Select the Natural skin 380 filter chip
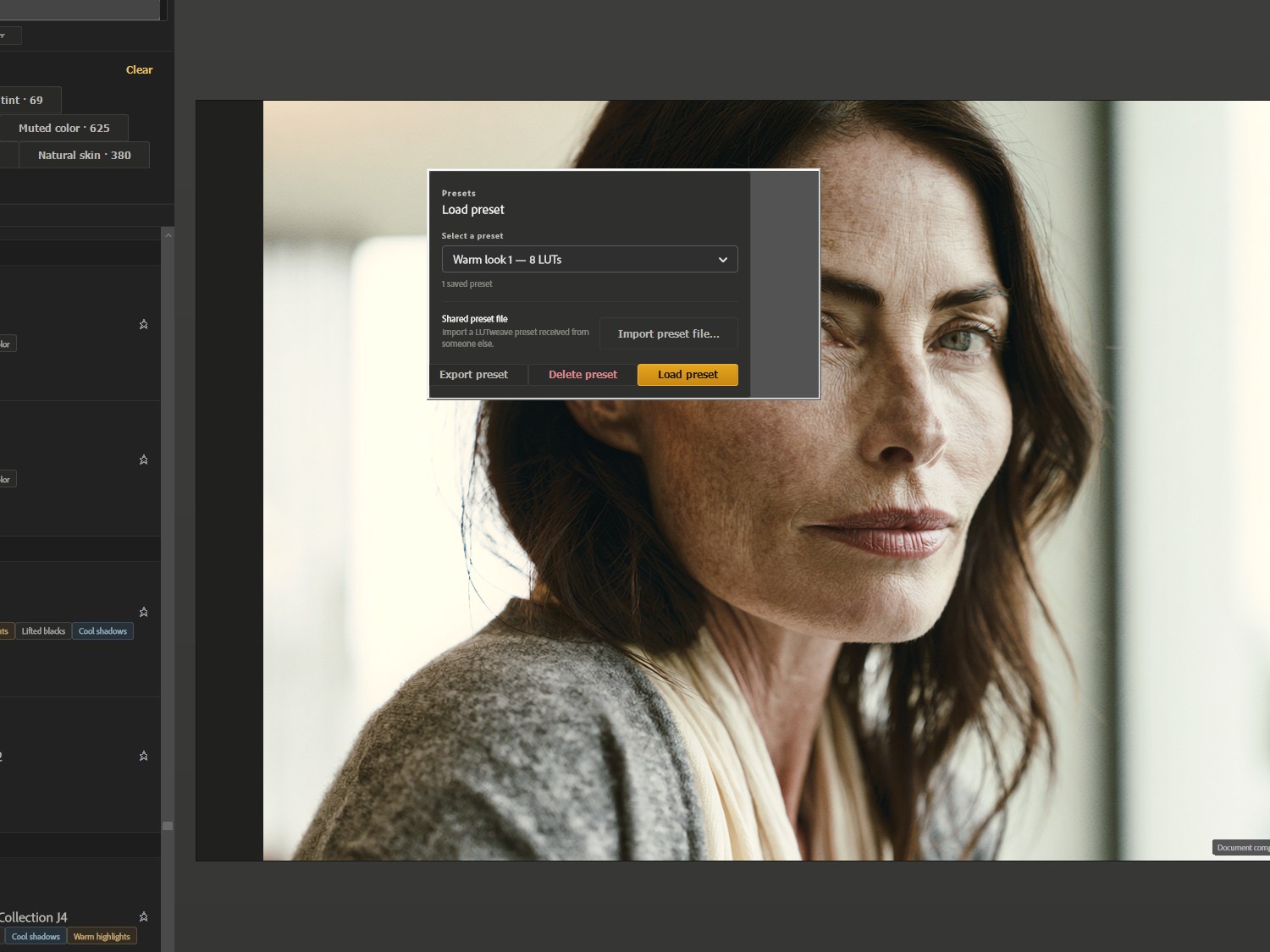 click(84, 155)
